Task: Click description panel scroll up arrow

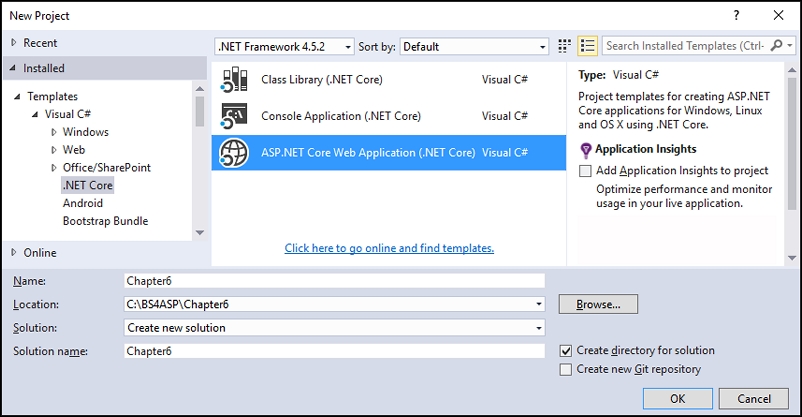Action: (x=792, y=70)
